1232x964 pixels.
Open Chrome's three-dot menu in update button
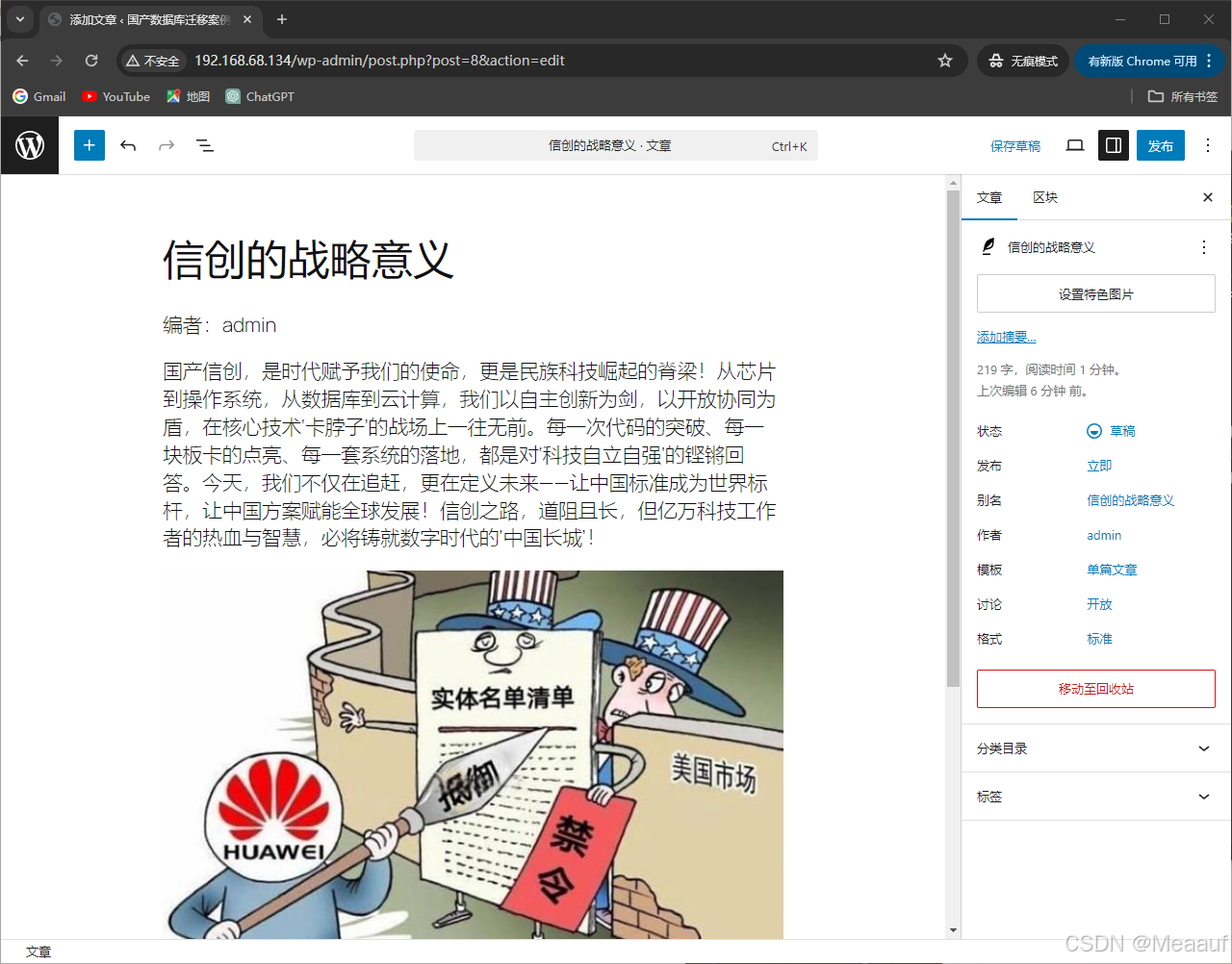[x=1210, y=61]
